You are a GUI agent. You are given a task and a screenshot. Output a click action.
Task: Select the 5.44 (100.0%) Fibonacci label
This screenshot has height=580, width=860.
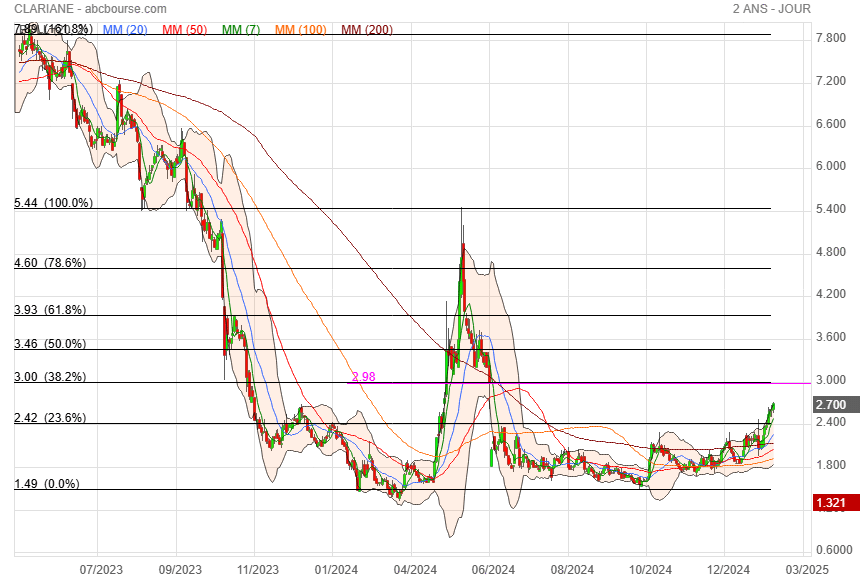(x=53, y=202)
